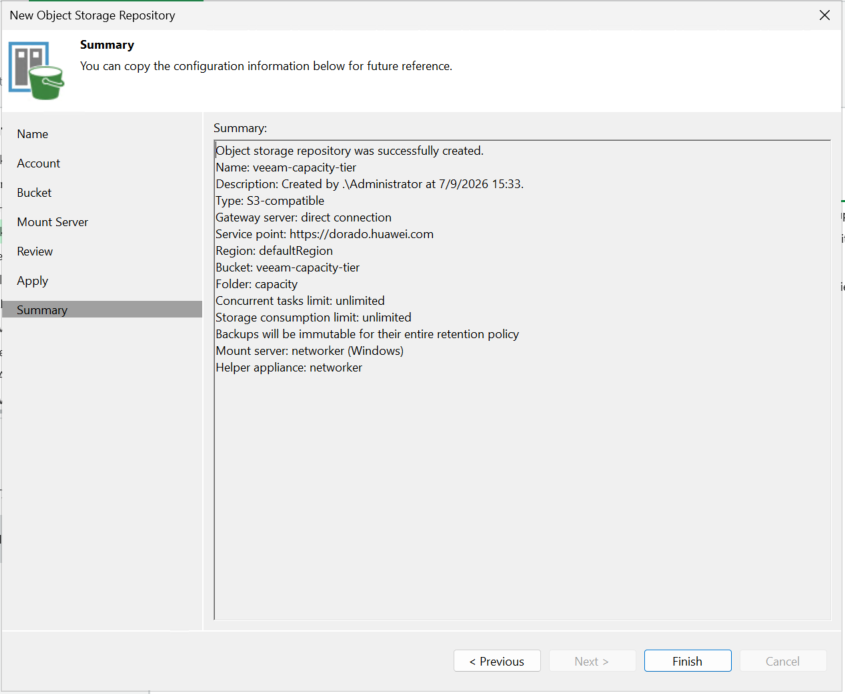Click the Description line with Administrator

[x=369, y=184]
